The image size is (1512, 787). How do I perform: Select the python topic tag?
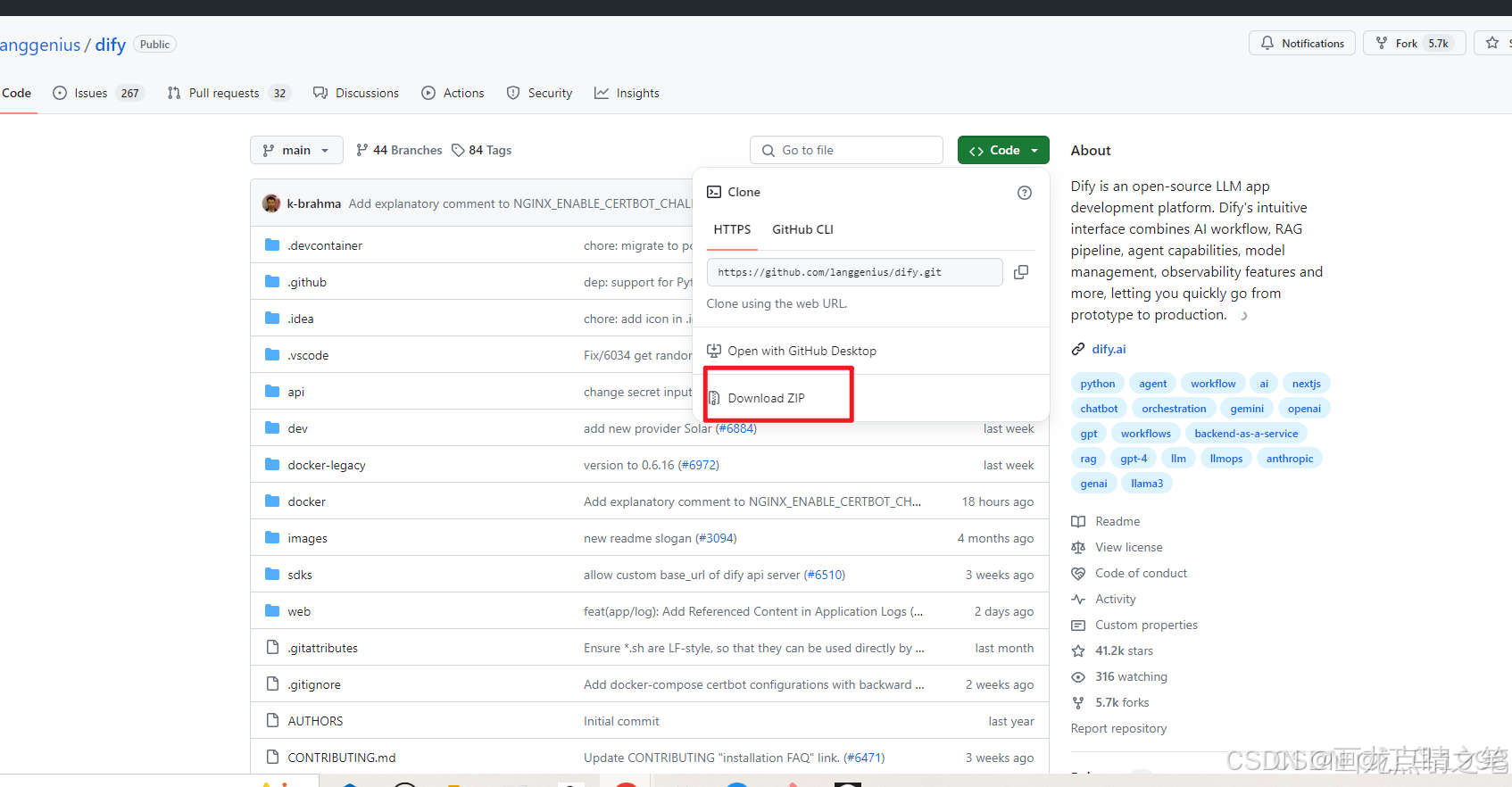click(x=1097, y=384)
